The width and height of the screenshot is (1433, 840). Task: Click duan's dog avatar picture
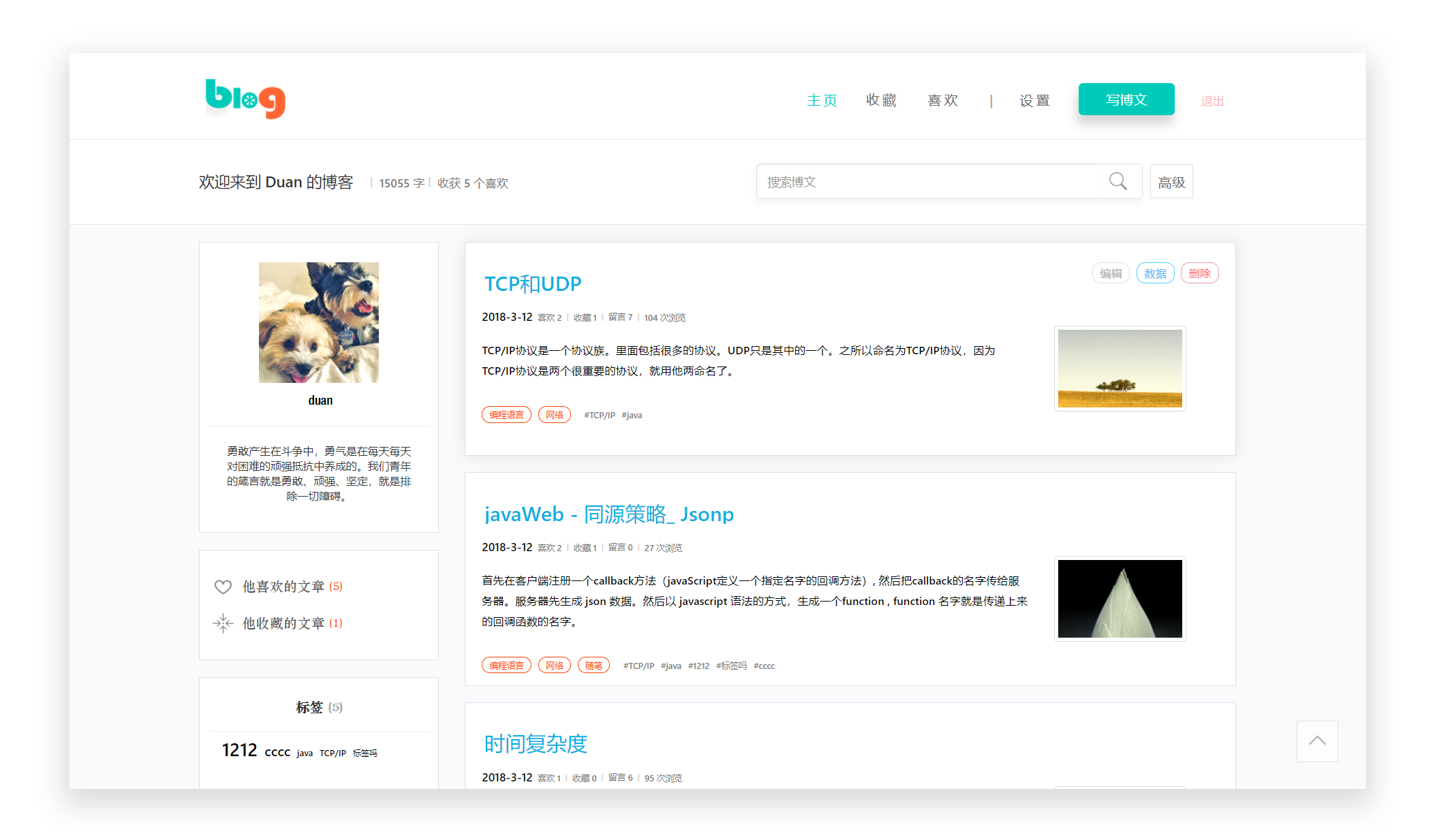[x=318, y=322]
